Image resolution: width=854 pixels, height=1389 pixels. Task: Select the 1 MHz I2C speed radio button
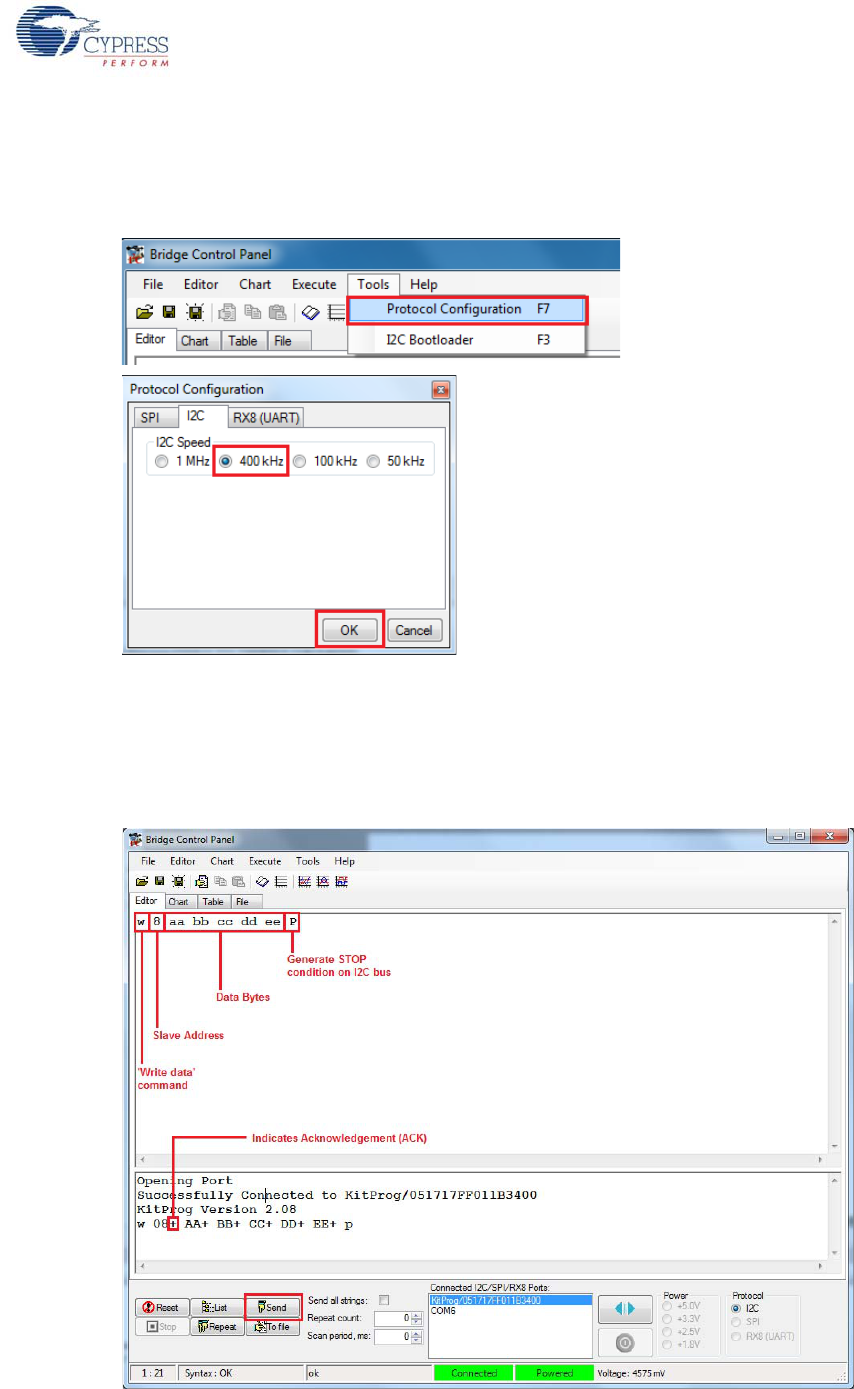(161, 461)
